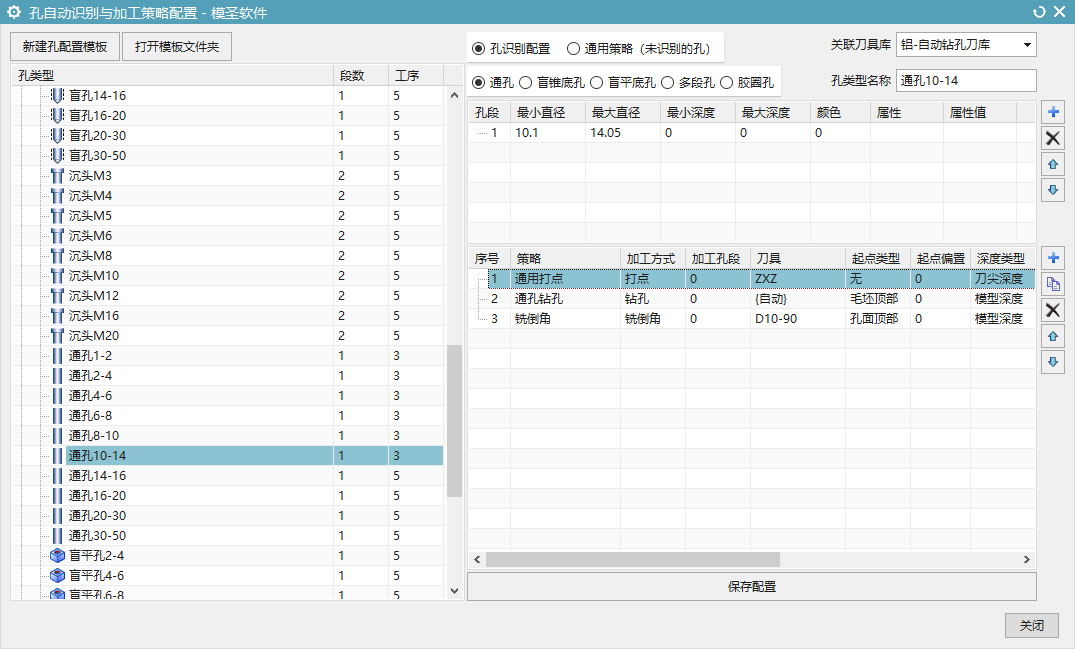Click the 孔类型名称 input field
This screenshot has height=649, width=1075.
[x=966, y=80]
